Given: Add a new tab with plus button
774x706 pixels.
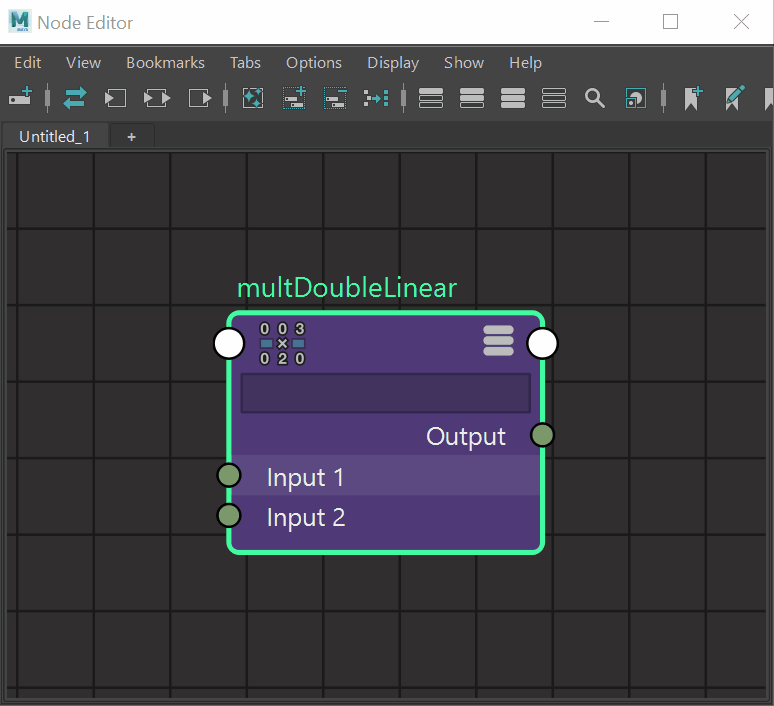Looking at the screenshot, I should (x=131, y=136).
